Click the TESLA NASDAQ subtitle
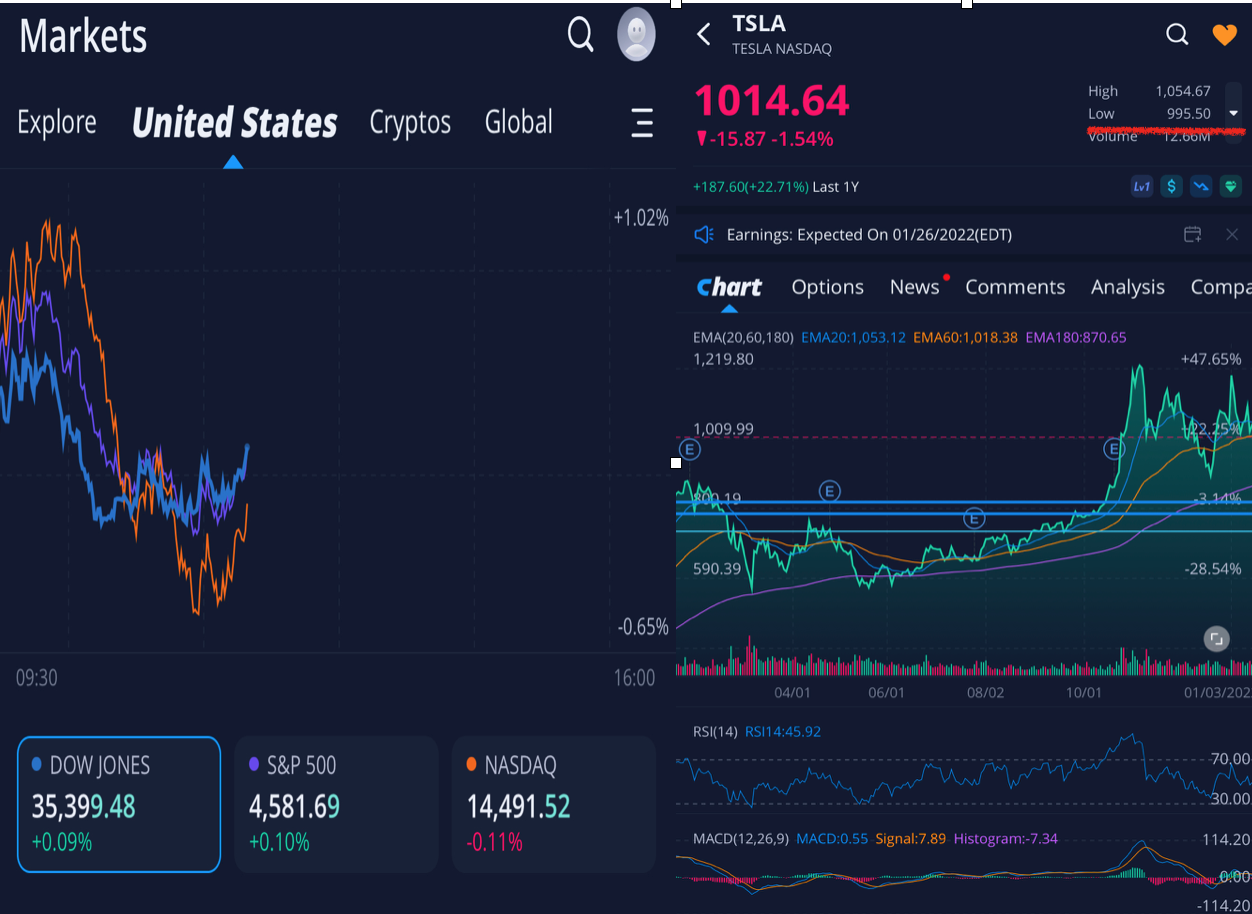The height and width of the screenshot is (914, 1252). pos(782,48)
